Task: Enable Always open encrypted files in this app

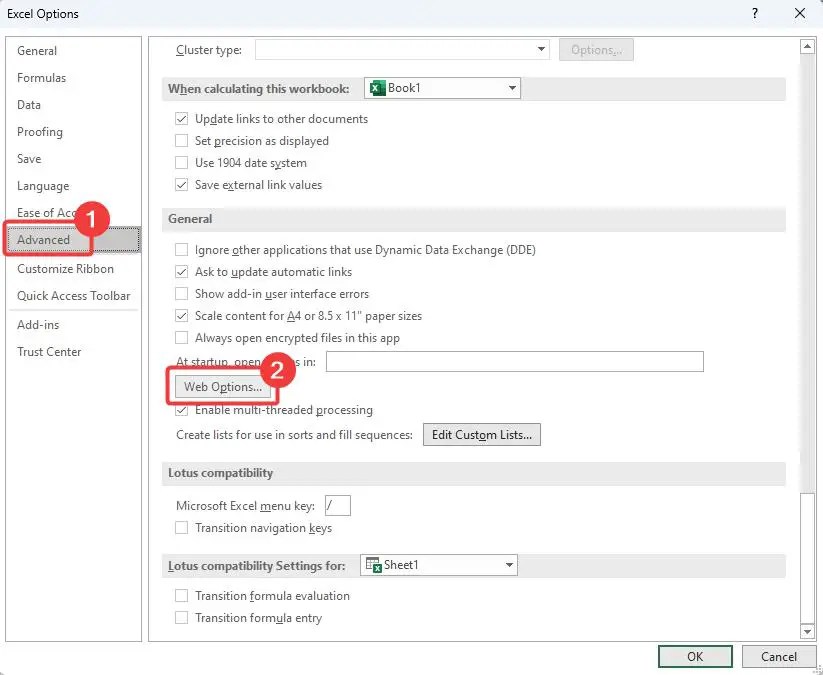Action: point(181,338)
